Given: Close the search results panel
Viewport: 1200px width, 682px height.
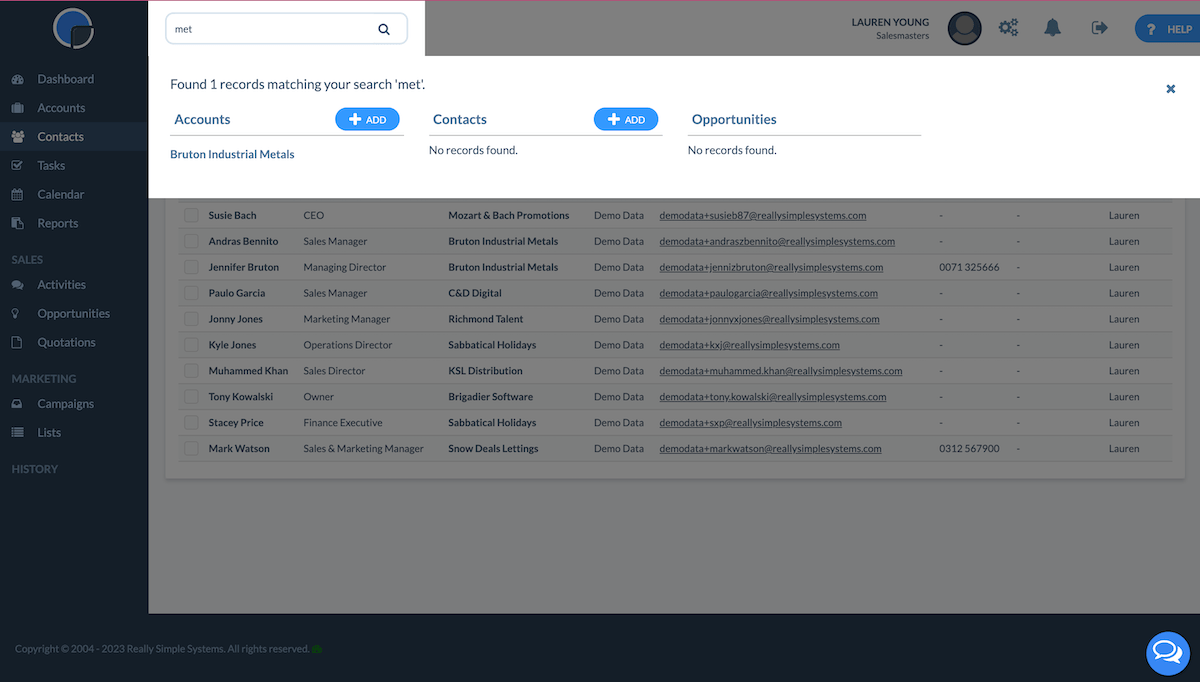Looking at the screenshot, I should (1170, 89).
